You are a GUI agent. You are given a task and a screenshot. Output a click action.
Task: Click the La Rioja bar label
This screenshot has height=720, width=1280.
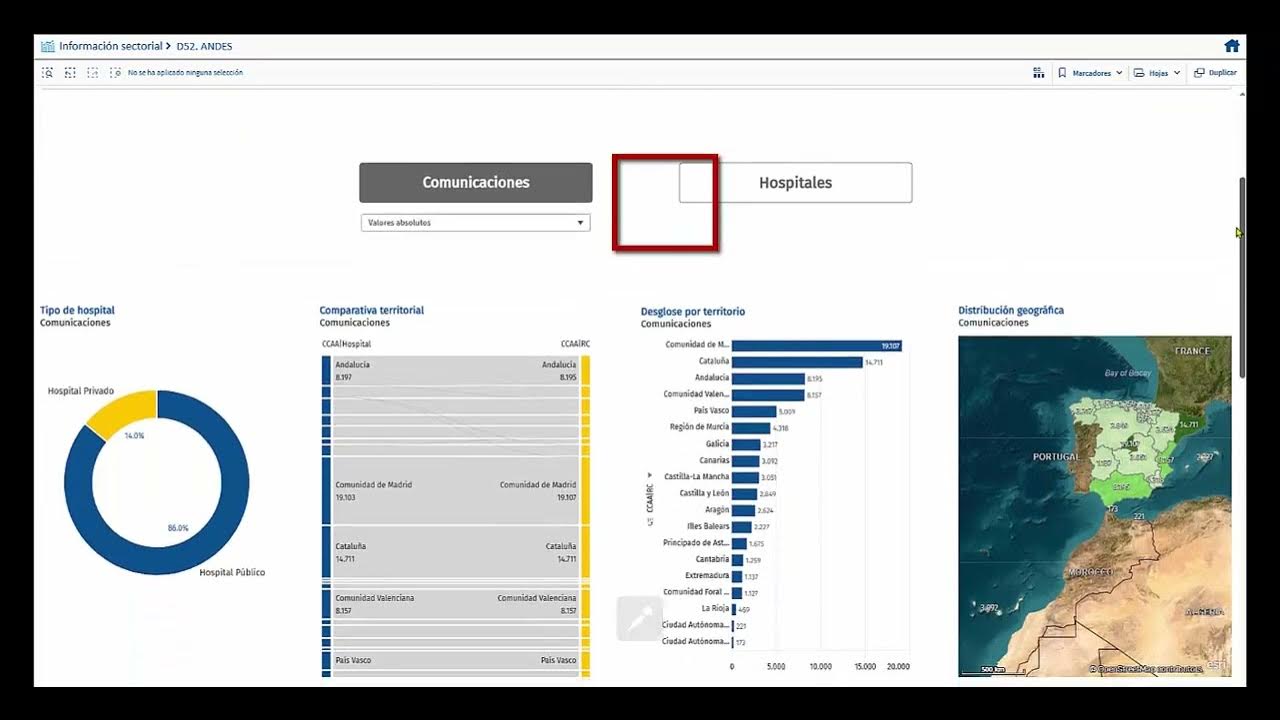coord(715,608)
